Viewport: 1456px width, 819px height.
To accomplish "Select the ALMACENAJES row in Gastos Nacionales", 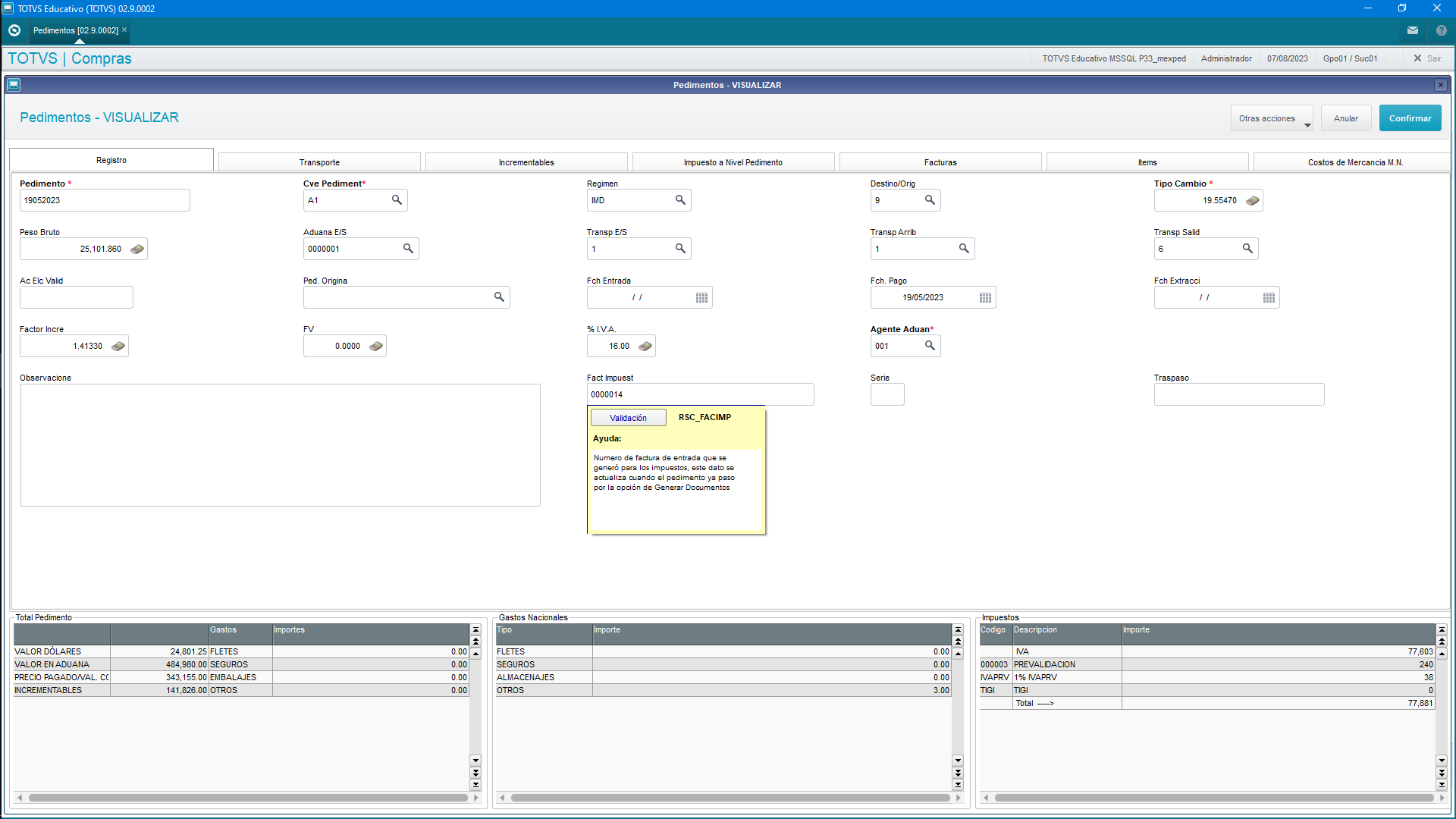I will (x=723, y=677).
